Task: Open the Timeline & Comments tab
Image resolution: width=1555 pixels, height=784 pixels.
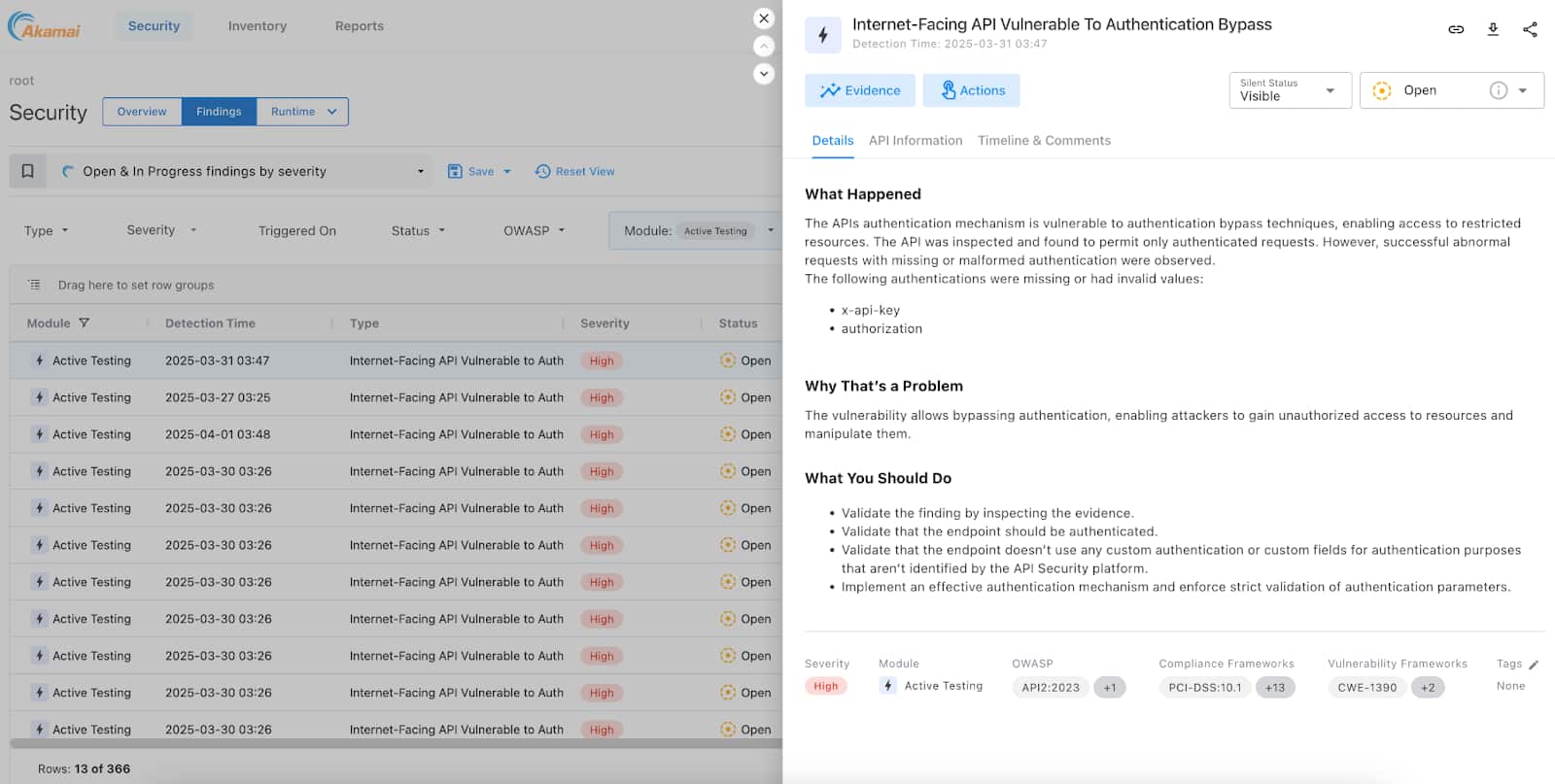Action: [x=1044, y=141]
